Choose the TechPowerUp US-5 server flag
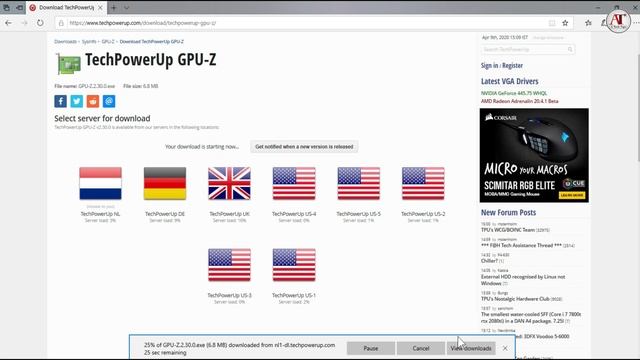Viewport: 640px width, 360px height. click(x=358, y=184)
